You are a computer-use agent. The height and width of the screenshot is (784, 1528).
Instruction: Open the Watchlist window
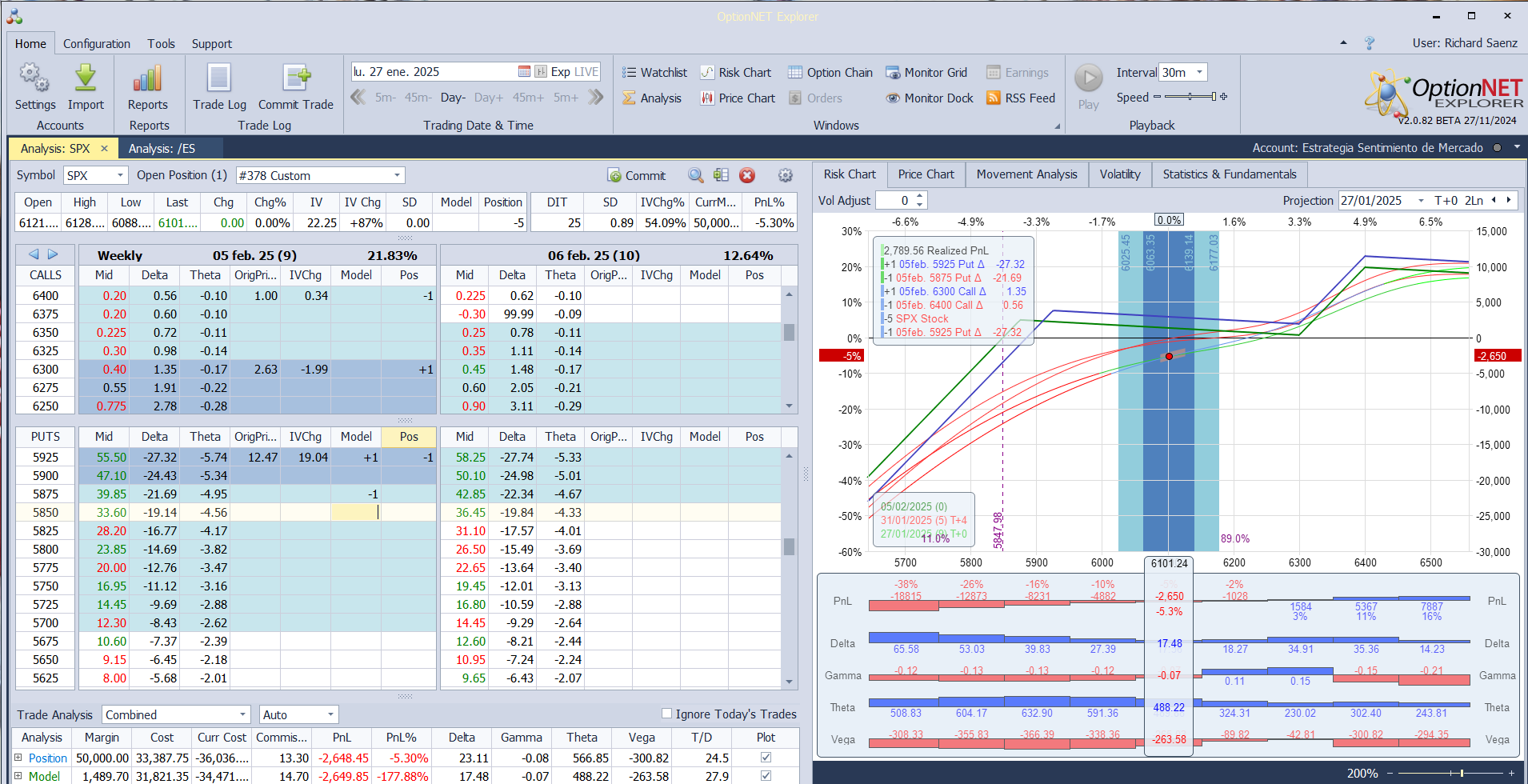(655, 73)
